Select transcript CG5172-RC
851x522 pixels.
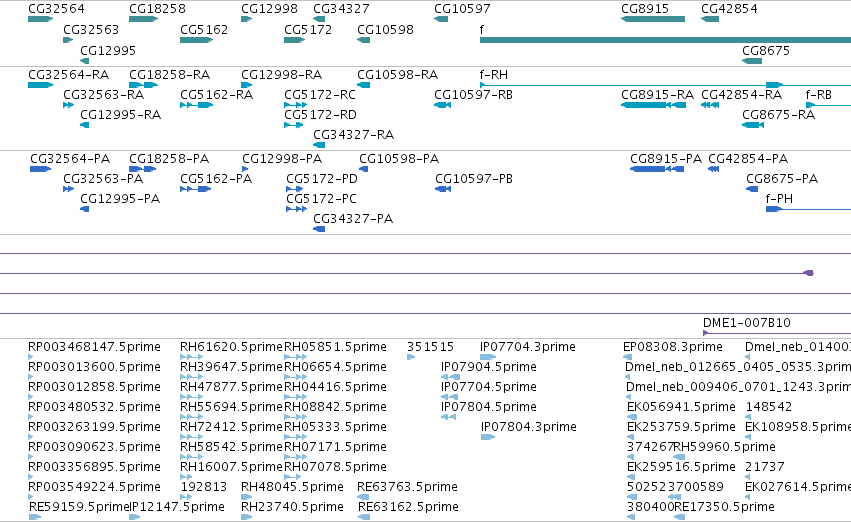[x=320, y=95]
